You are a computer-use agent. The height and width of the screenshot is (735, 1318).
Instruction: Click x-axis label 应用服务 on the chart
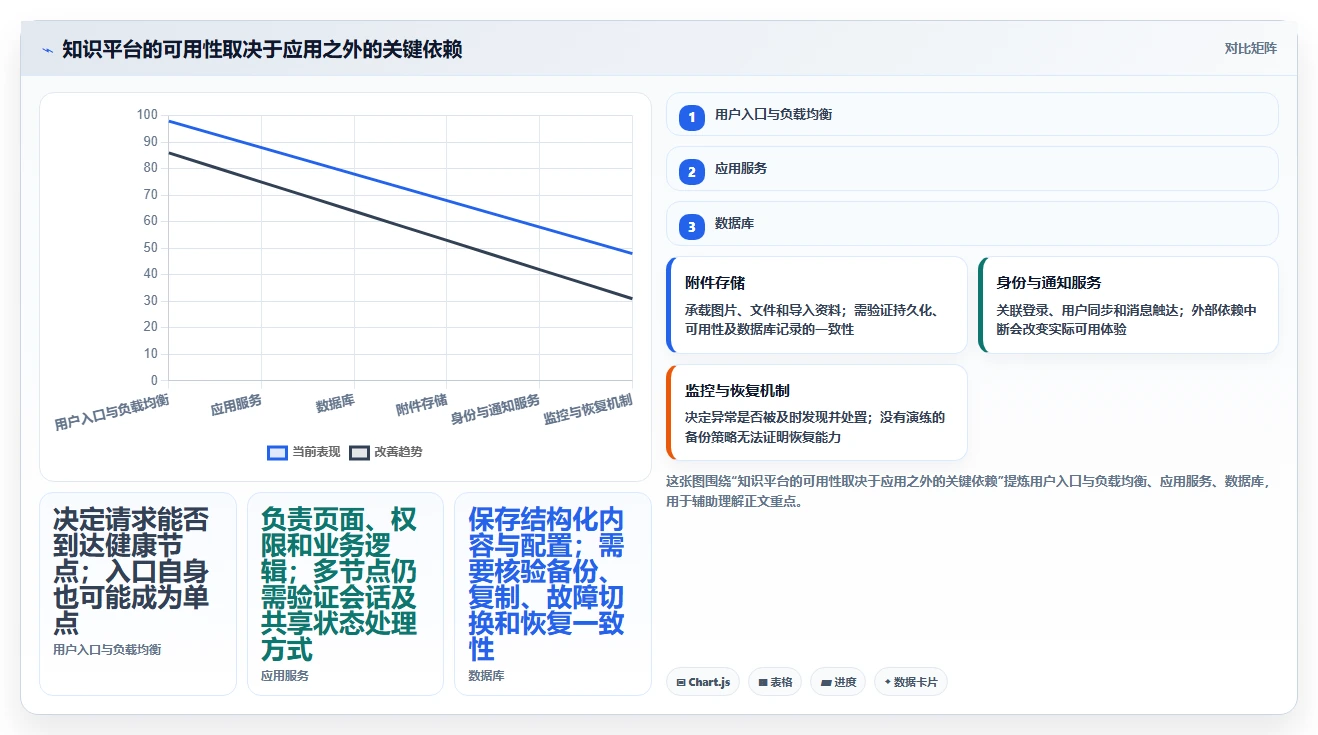coord(236,404)
